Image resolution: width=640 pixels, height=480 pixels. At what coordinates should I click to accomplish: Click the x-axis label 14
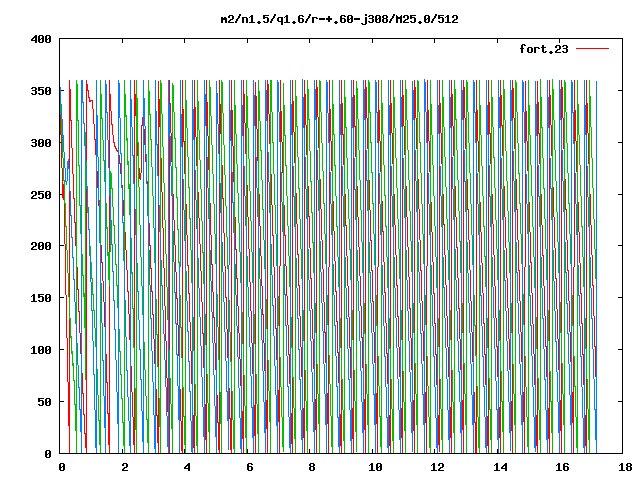point(500,467)
